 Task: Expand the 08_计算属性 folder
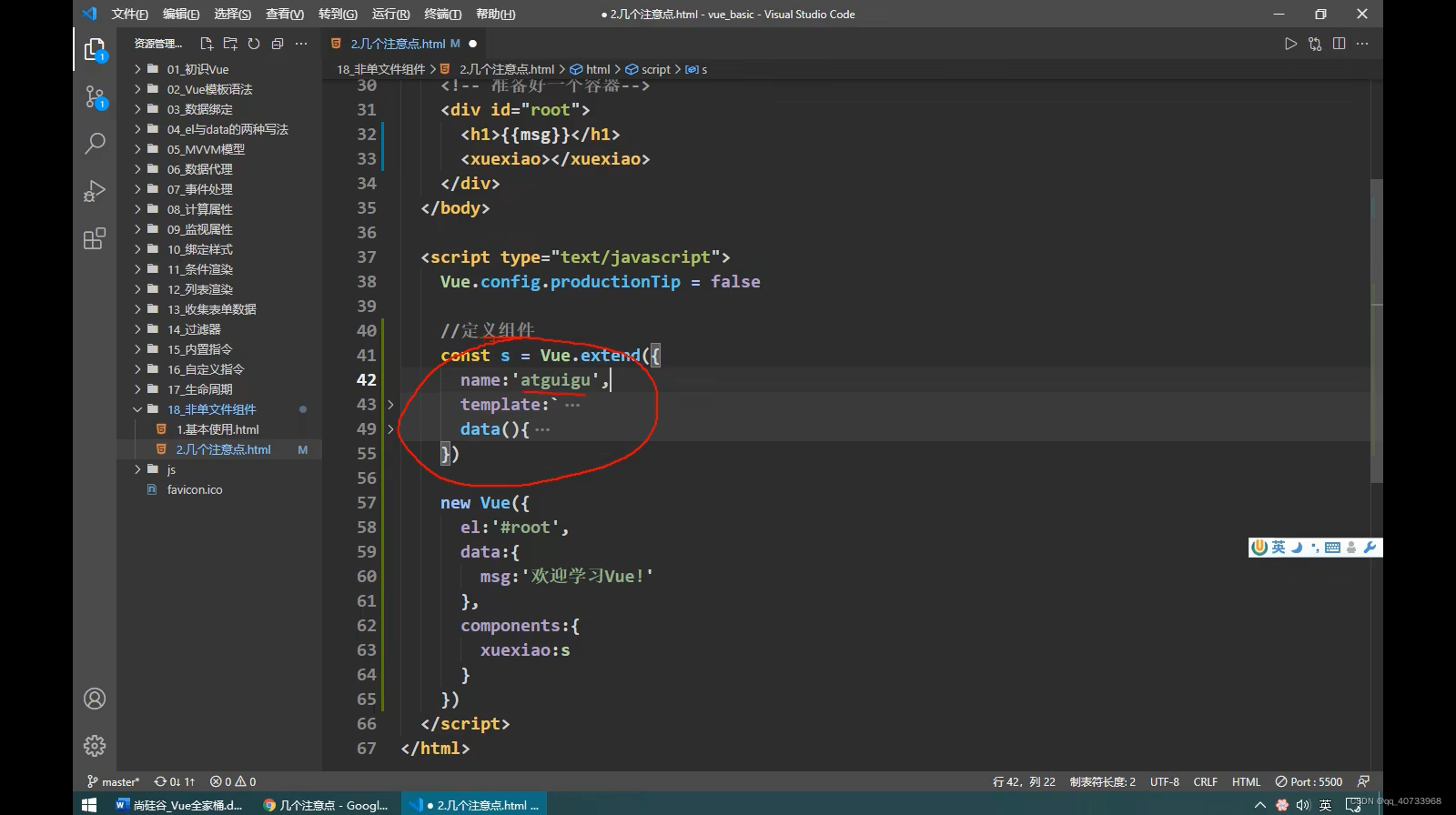[x=218, y=209]
